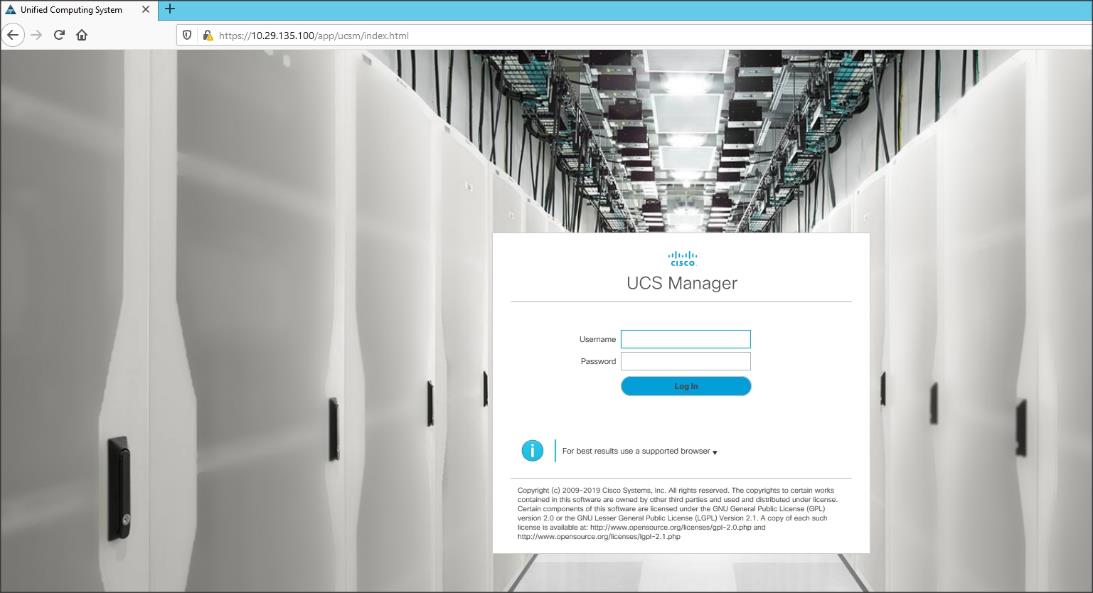Click the Log In button

coord(686,386)
